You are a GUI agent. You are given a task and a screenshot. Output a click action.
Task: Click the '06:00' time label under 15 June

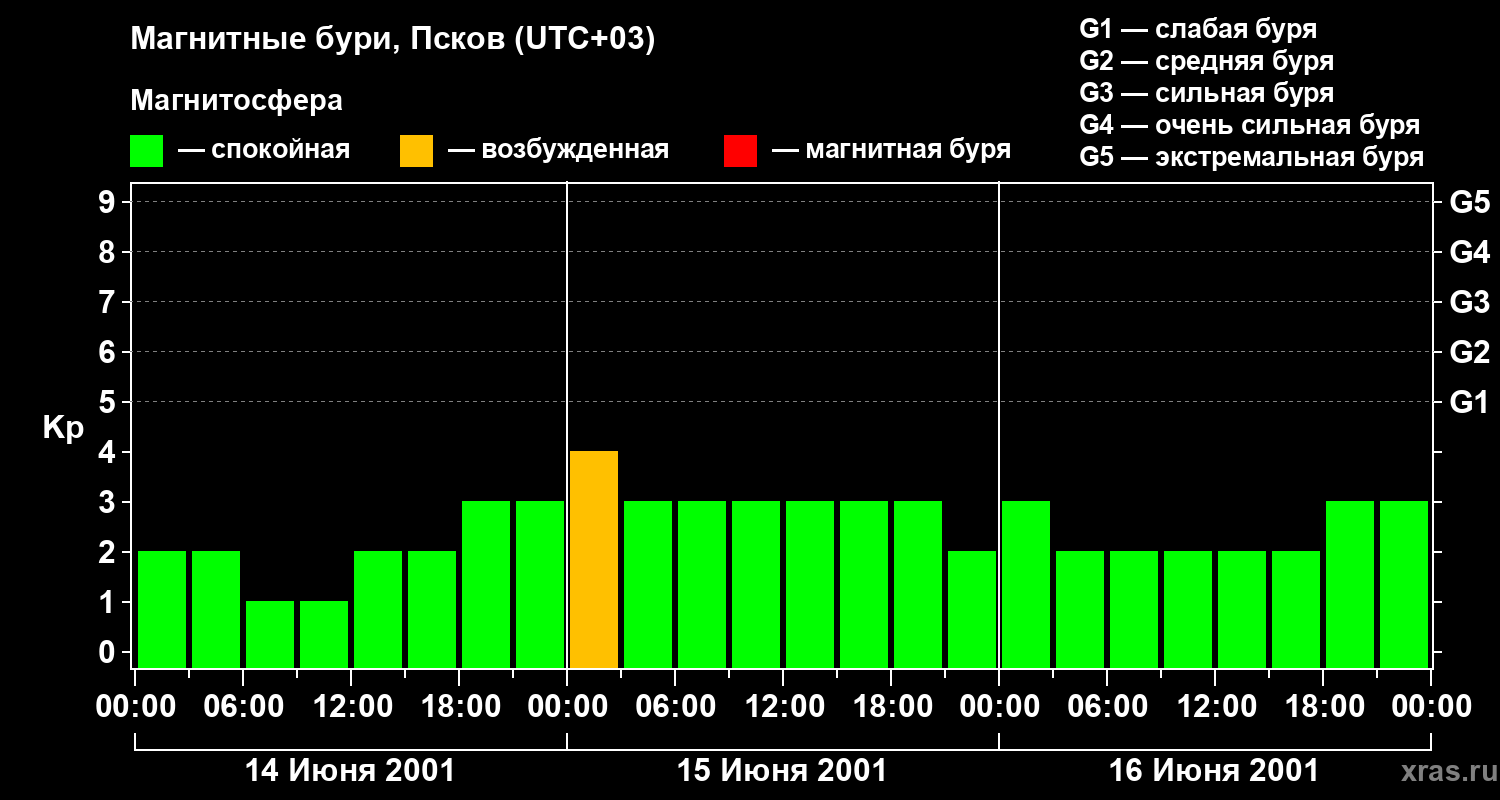click(675, 707)
